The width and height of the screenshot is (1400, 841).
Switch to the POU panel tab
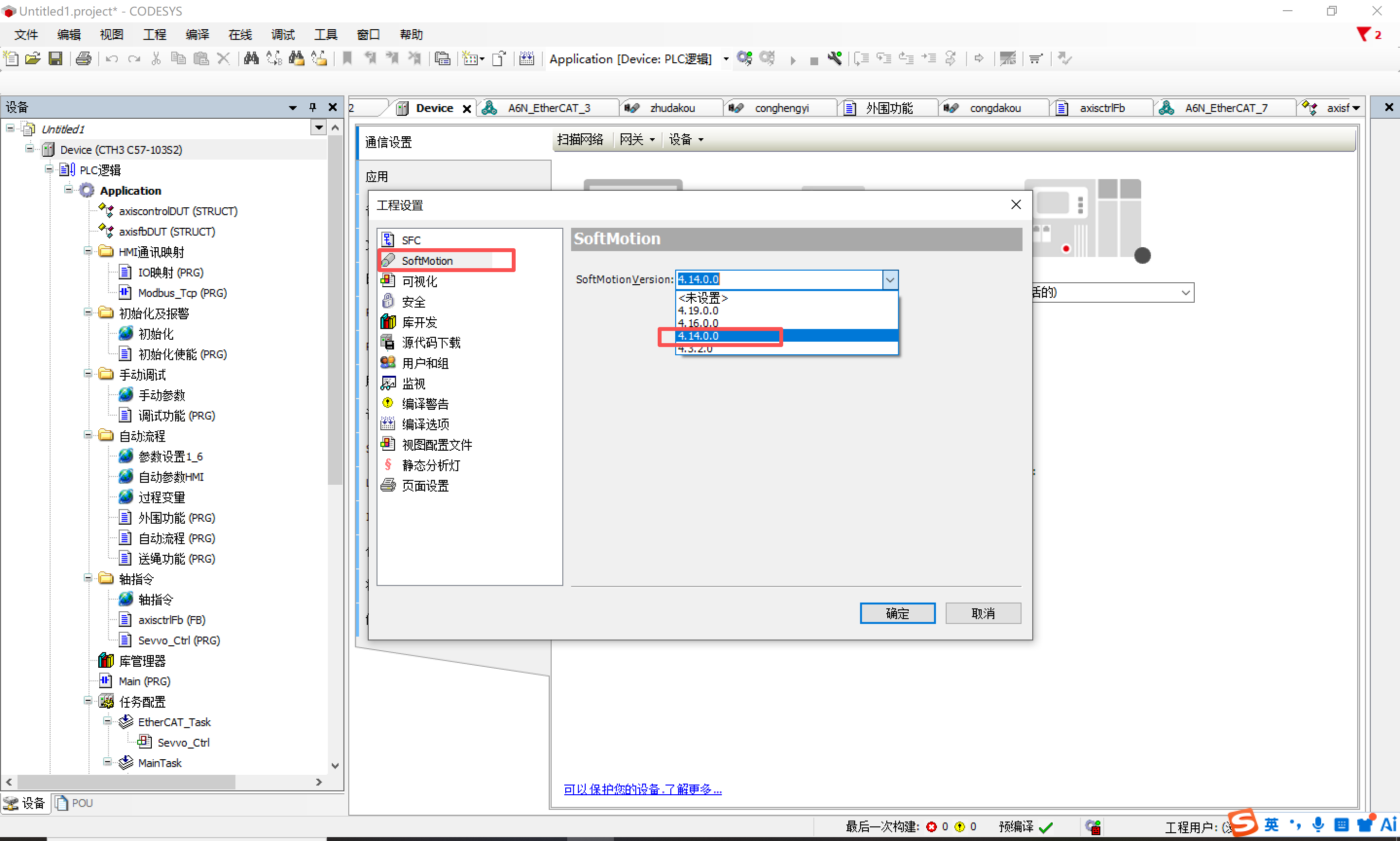(75, 803)
